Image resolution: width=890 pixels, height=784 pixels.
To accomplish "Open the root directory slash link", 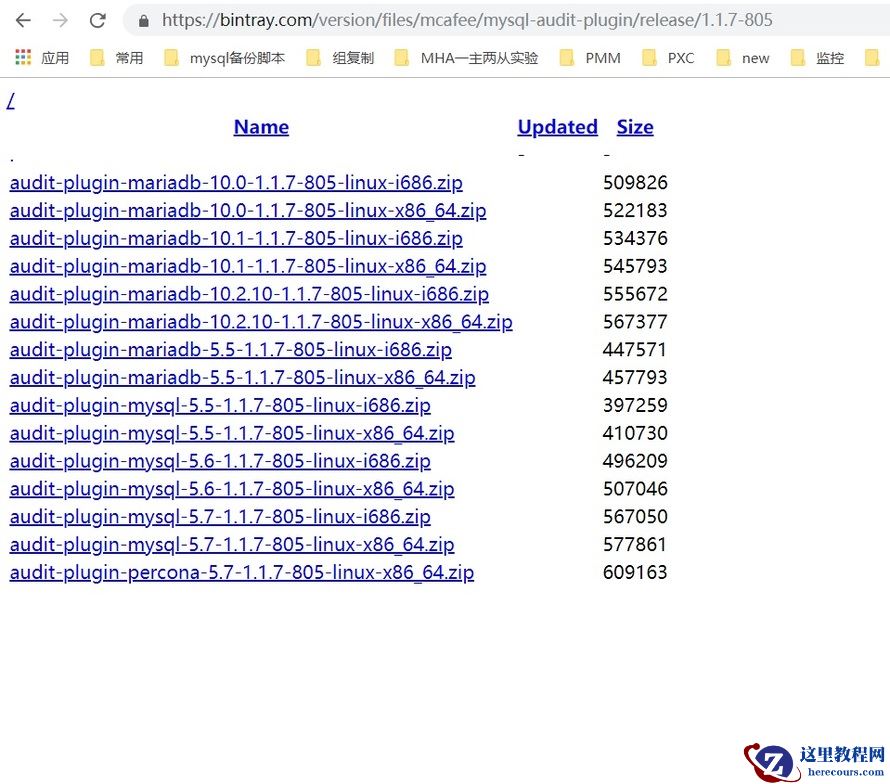I will tap(10, 99).
